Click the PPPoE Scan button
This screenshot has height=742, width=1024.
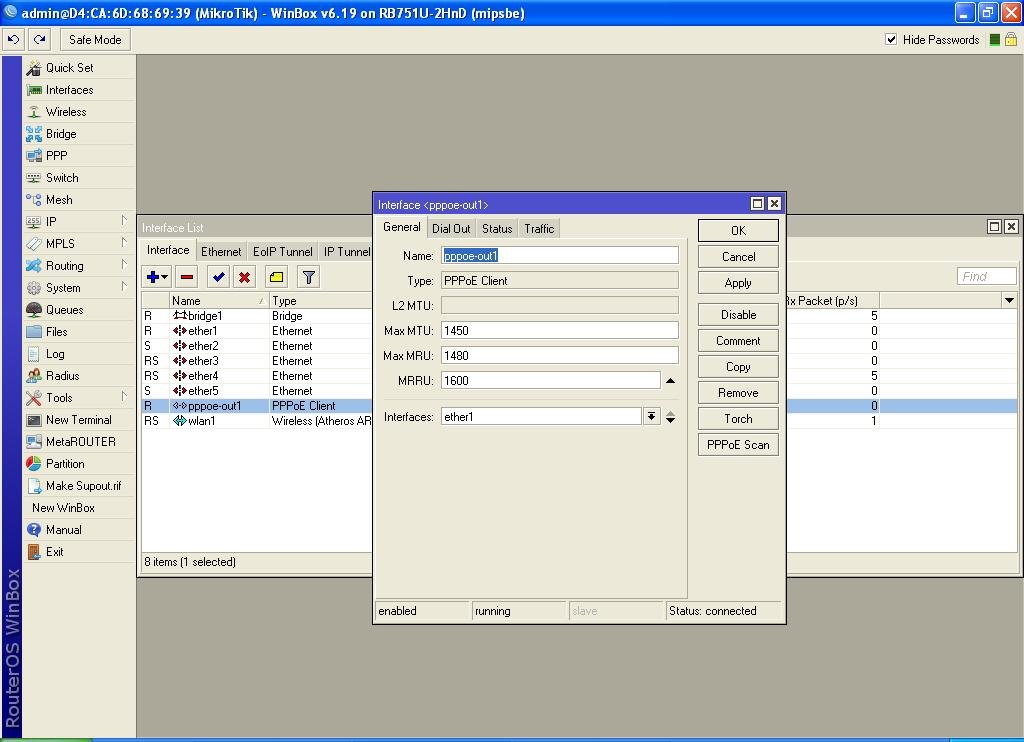tap(738, 445)
